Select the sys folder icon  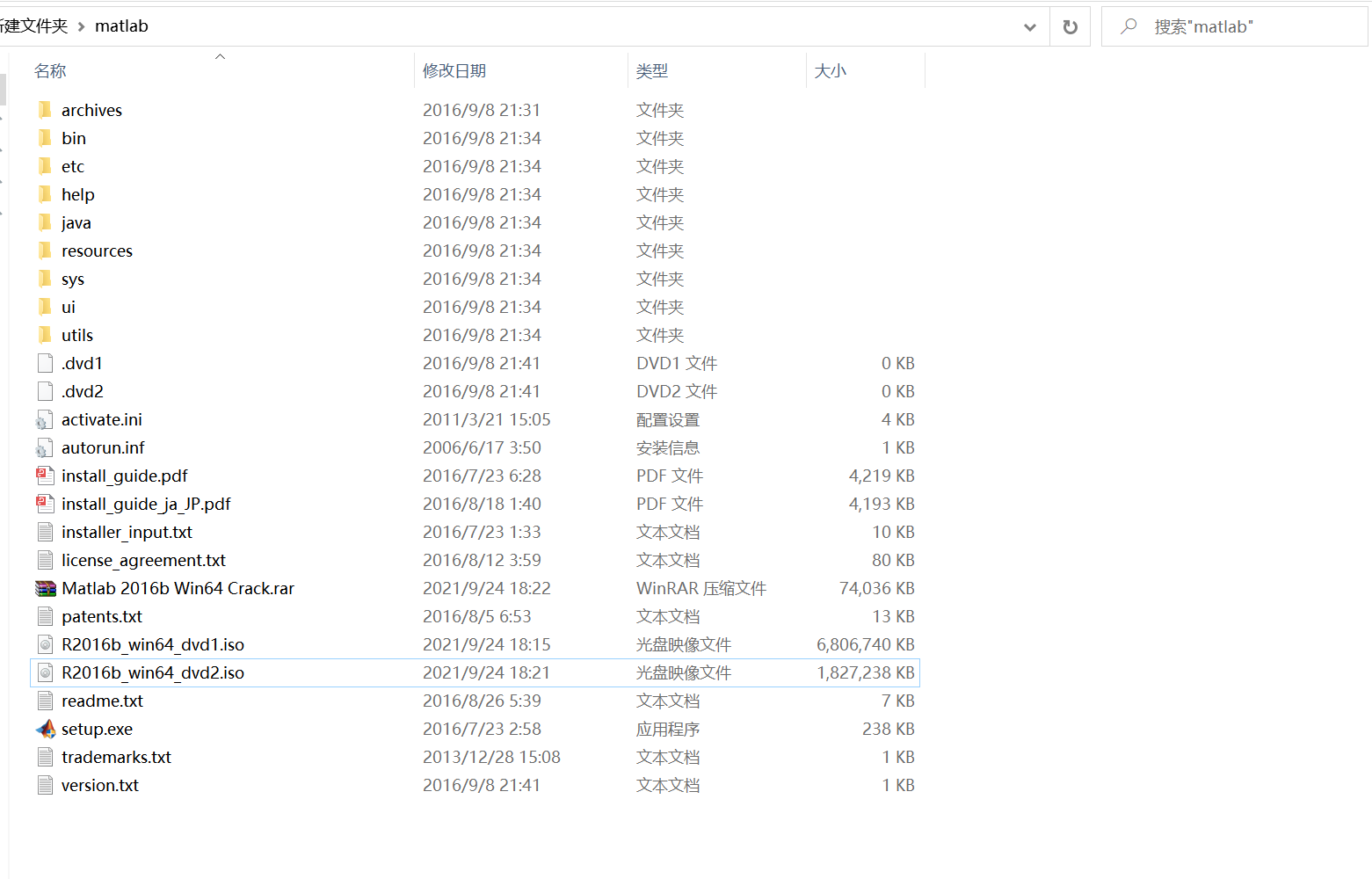[45, 279]
